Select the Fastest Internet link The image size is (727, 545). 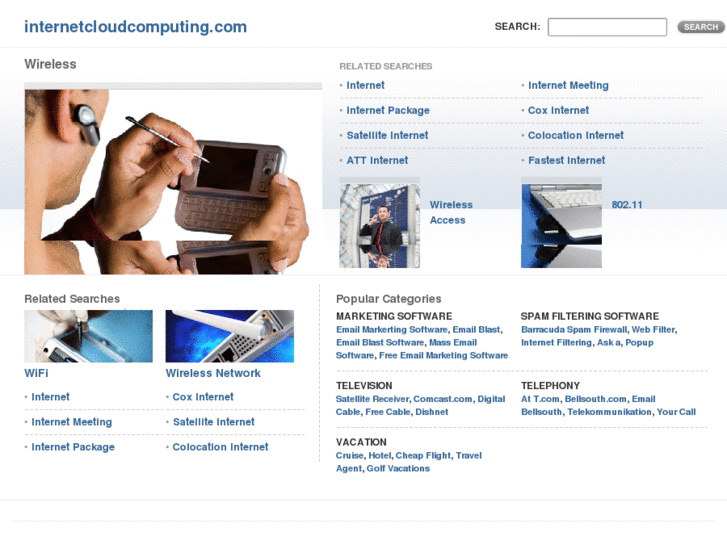click(x=566, y=160)
